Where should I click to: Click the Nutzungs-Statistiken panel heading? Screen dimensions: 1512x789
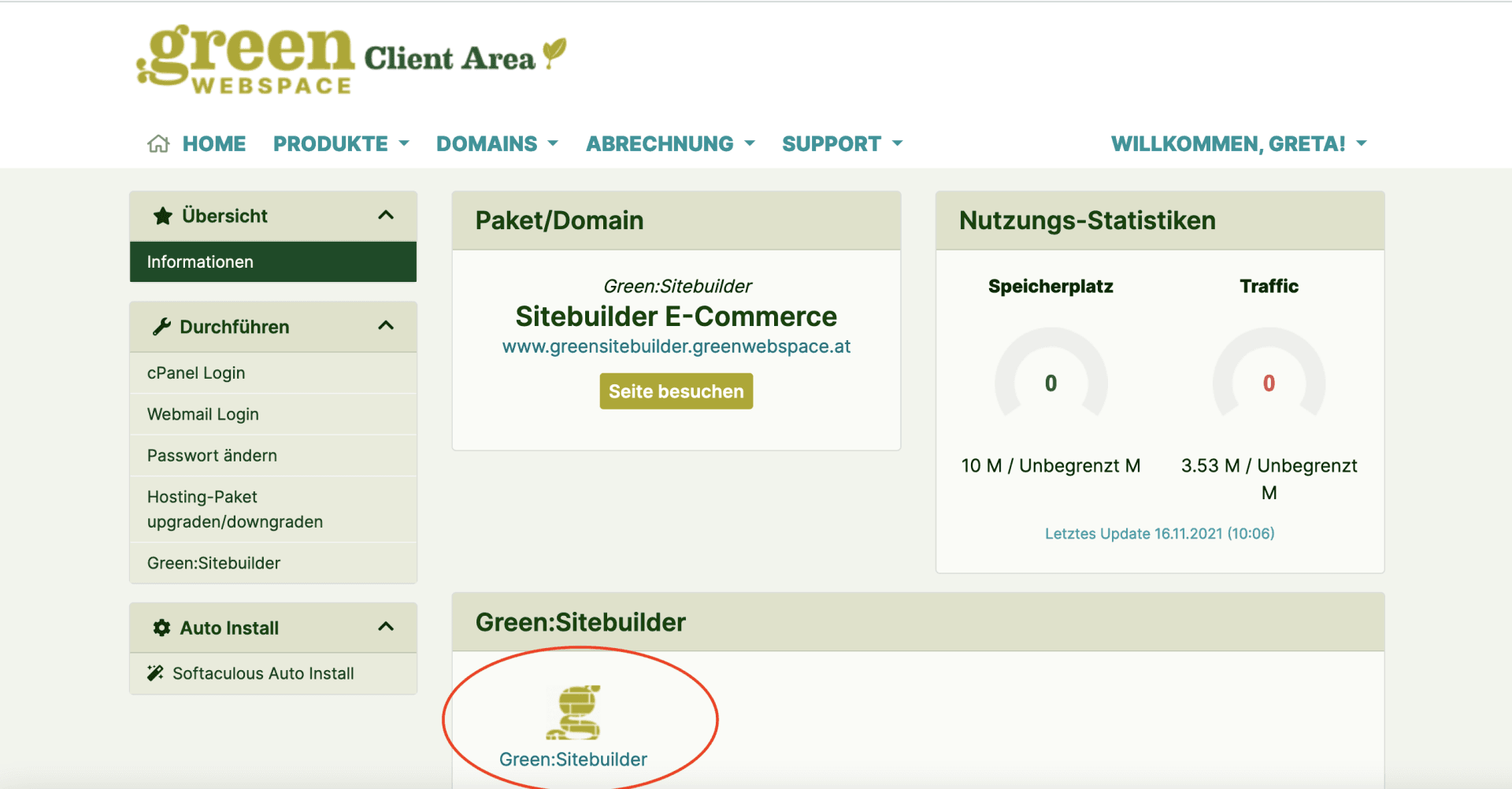(x=1088, y=220)
